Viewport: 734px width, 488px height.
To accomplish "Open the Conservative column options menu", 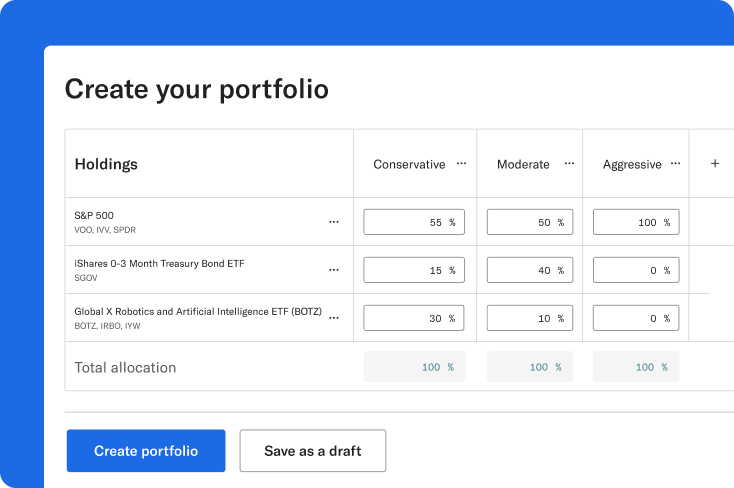I will coord(461,163).
